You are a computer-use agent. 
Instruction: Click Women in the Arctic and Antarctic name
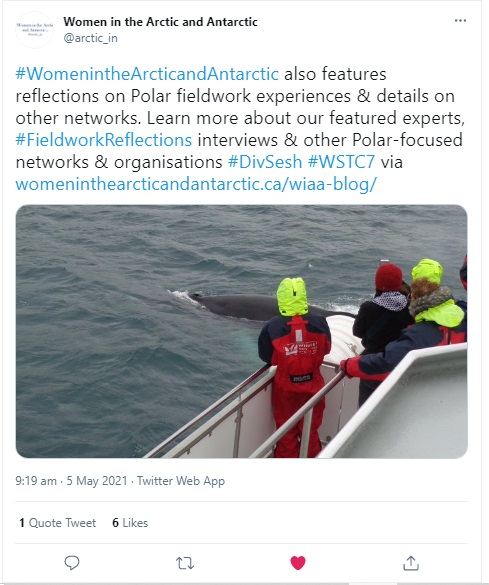(160, 22)
